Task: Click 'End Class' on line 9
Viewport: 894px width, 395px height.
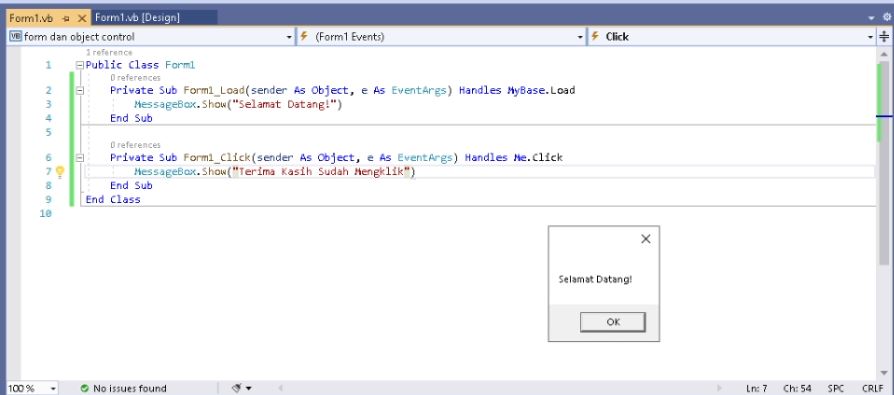Action: (x=113, y=199)
